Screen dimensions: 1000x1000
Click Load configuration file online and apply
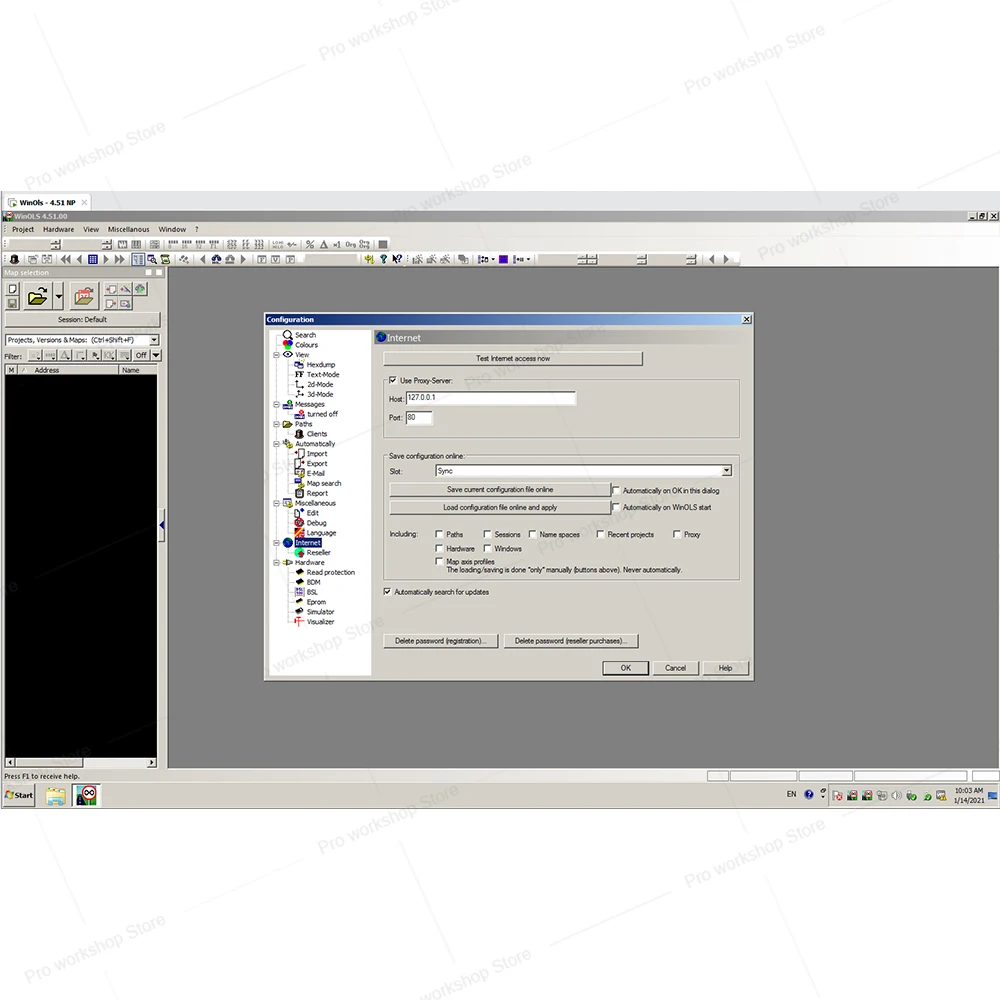(500, 508)
